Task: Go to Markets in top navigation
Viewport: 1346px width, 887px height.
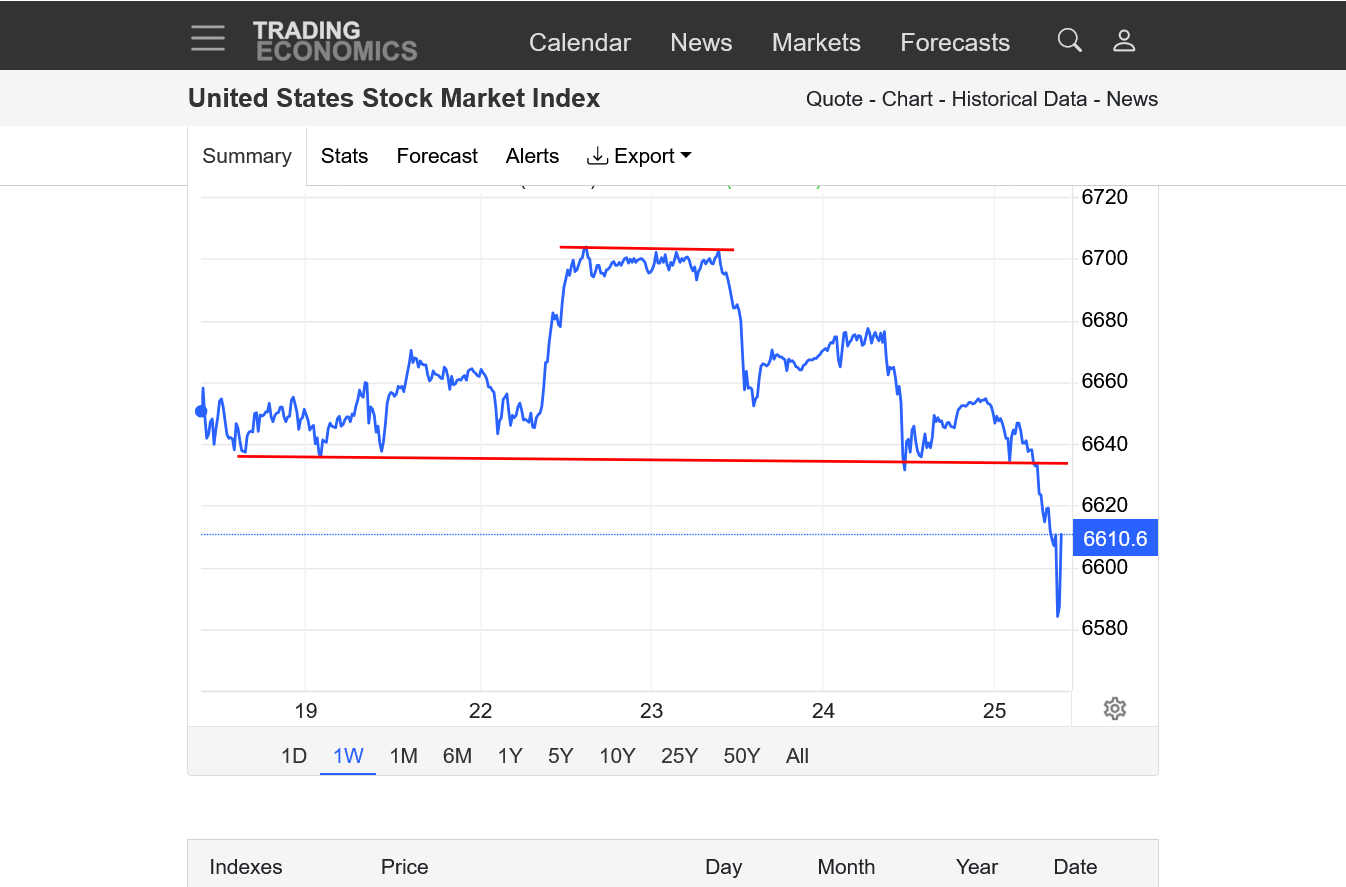Action: pyautogui.click(x=816, y=43)
